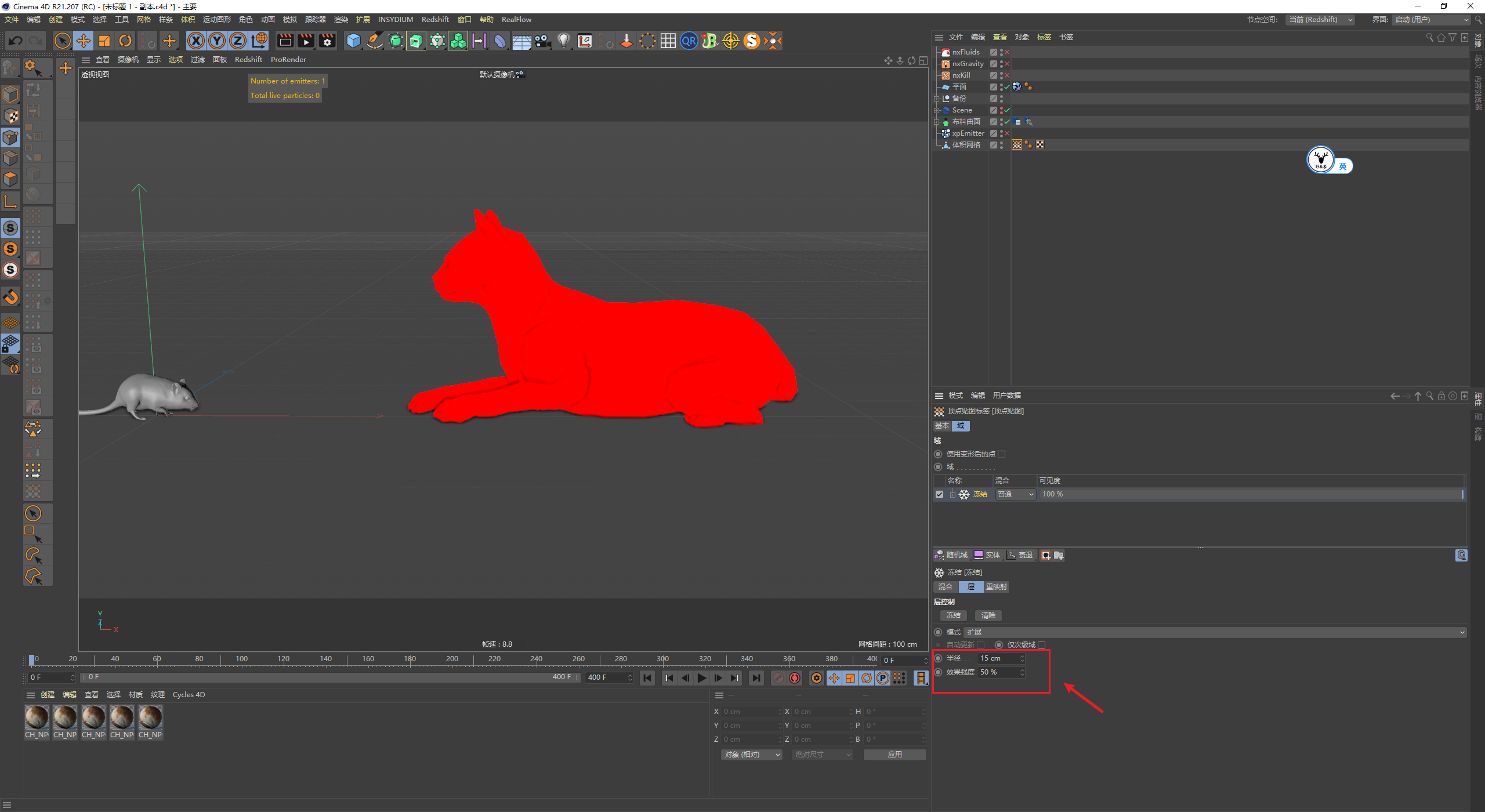Expand the 备份 object in hierarchy

click(936, 99)
